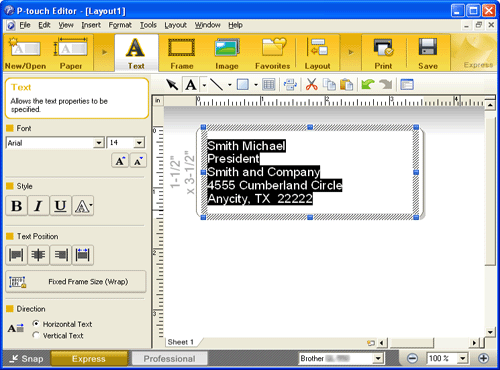Paste from clipboard icon
Image resolution: width=500 pixels, height=370 pixels.
coord(347,85)
